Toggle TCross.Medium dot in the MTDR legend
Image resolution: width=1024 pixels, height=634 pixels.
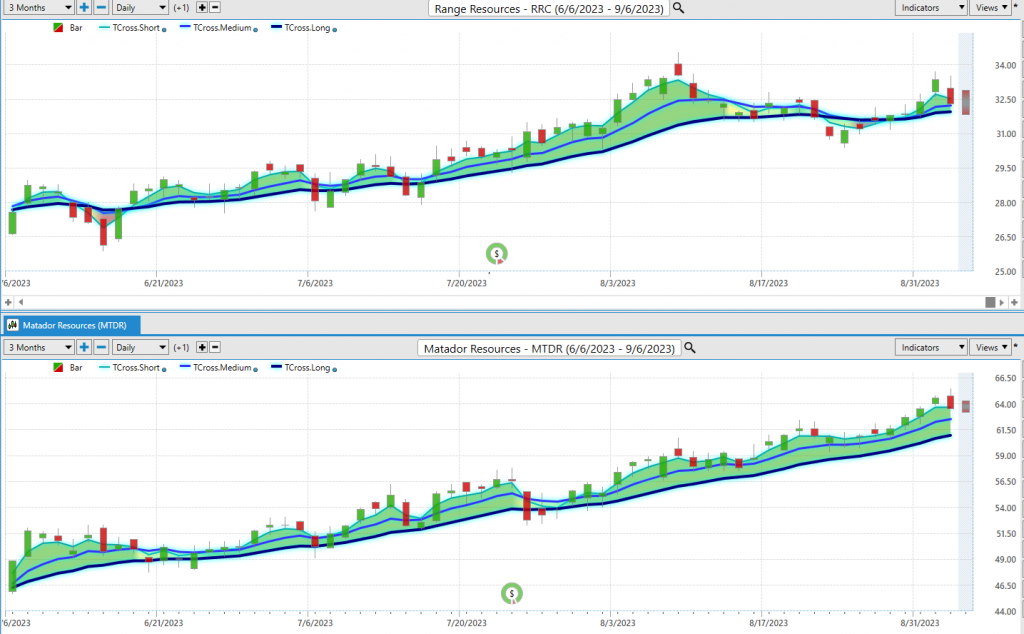click(x=255, y=370)
